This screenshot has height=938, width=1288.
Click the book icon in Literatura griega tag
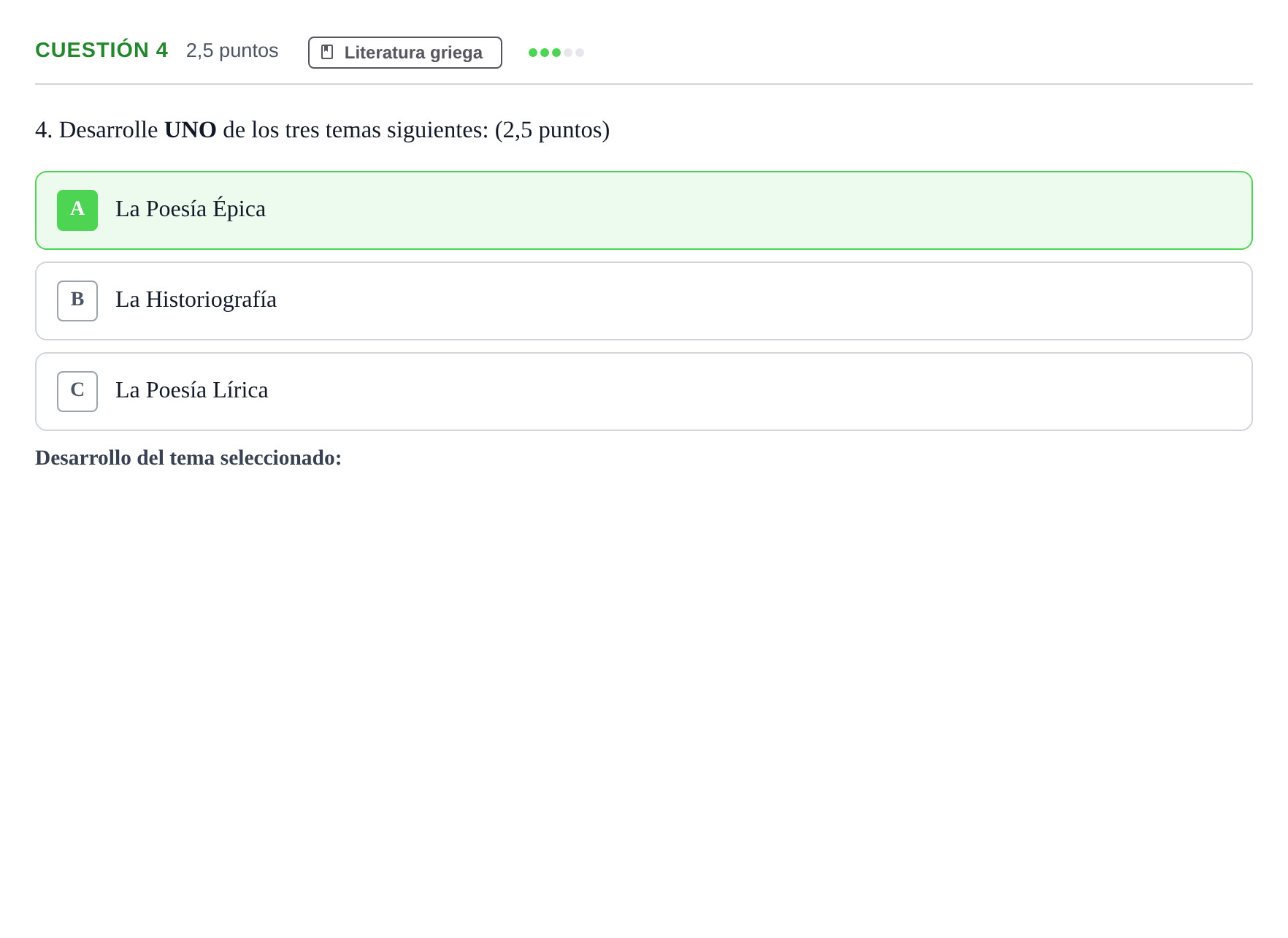point(327,53)
